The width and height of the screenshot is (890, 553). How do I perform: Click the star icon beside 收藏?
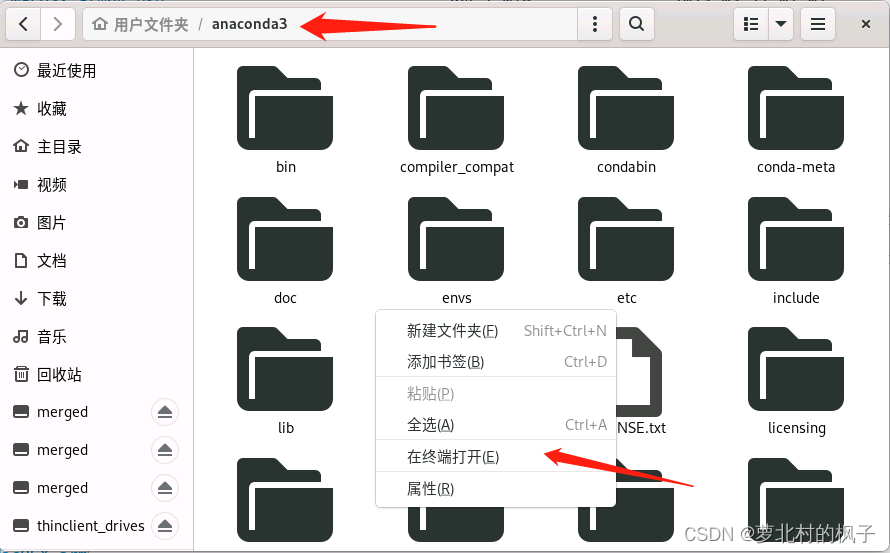pyautogui.click(x=21, y=108)
